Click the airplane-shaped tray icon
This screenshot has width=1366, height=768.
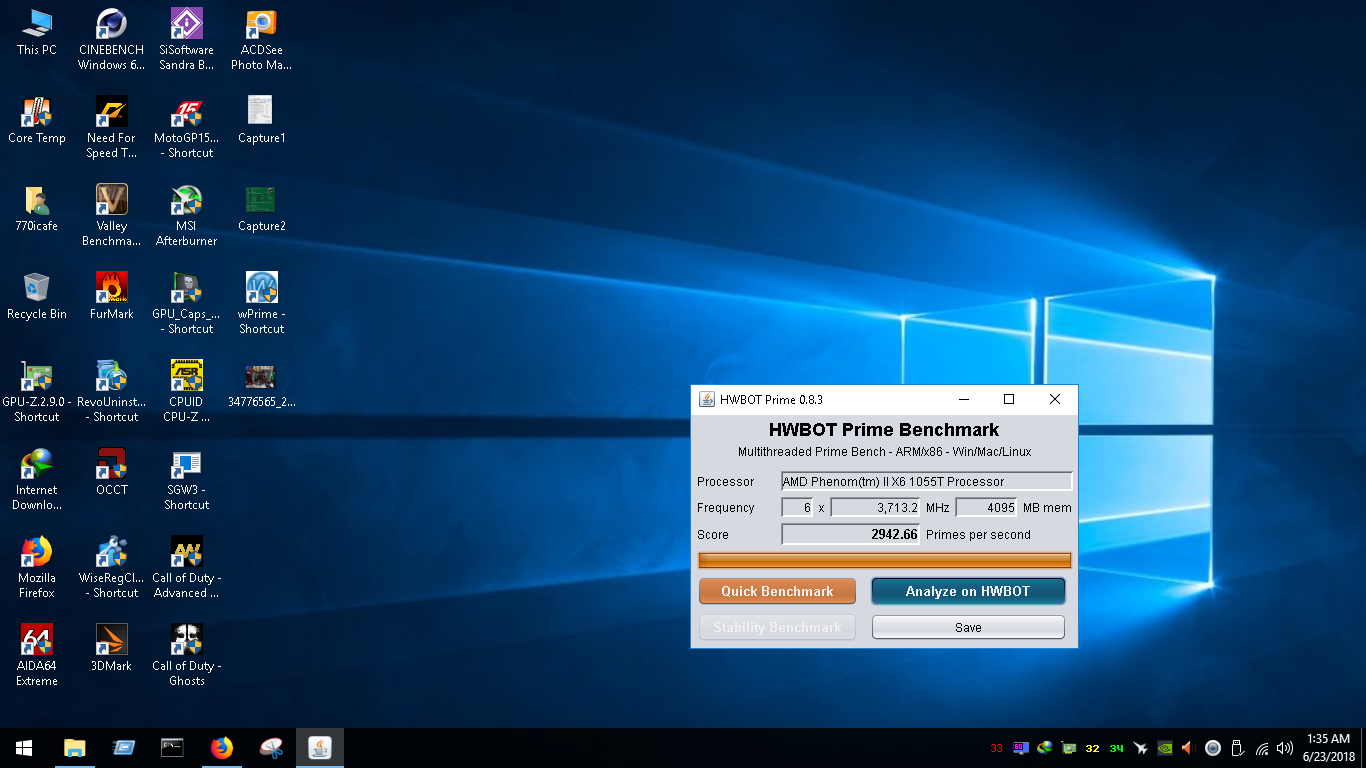pyautogui.click(x=1140, y=748)
